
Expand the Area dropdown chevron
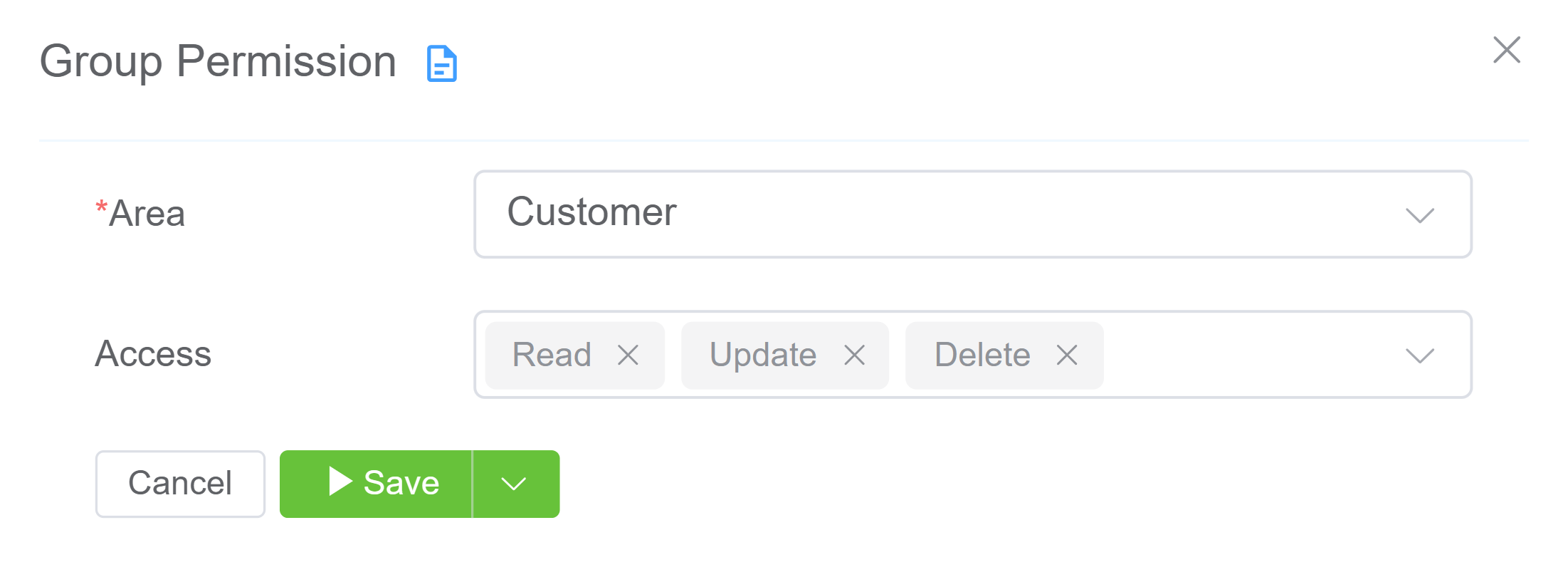point(1419,215)
